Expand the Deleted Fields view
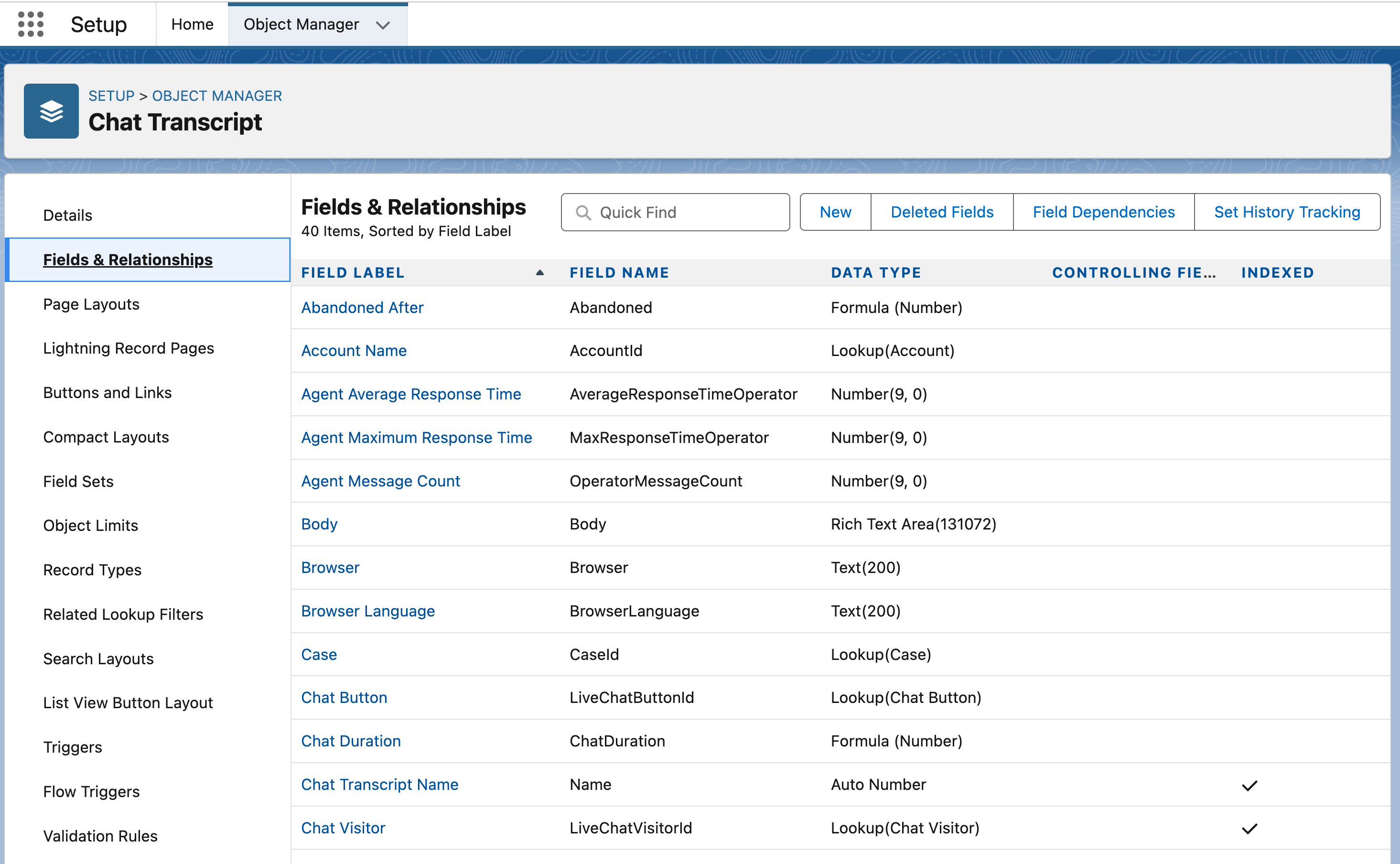This screenshot has height=864, width=1400. [x=941, y=212]
